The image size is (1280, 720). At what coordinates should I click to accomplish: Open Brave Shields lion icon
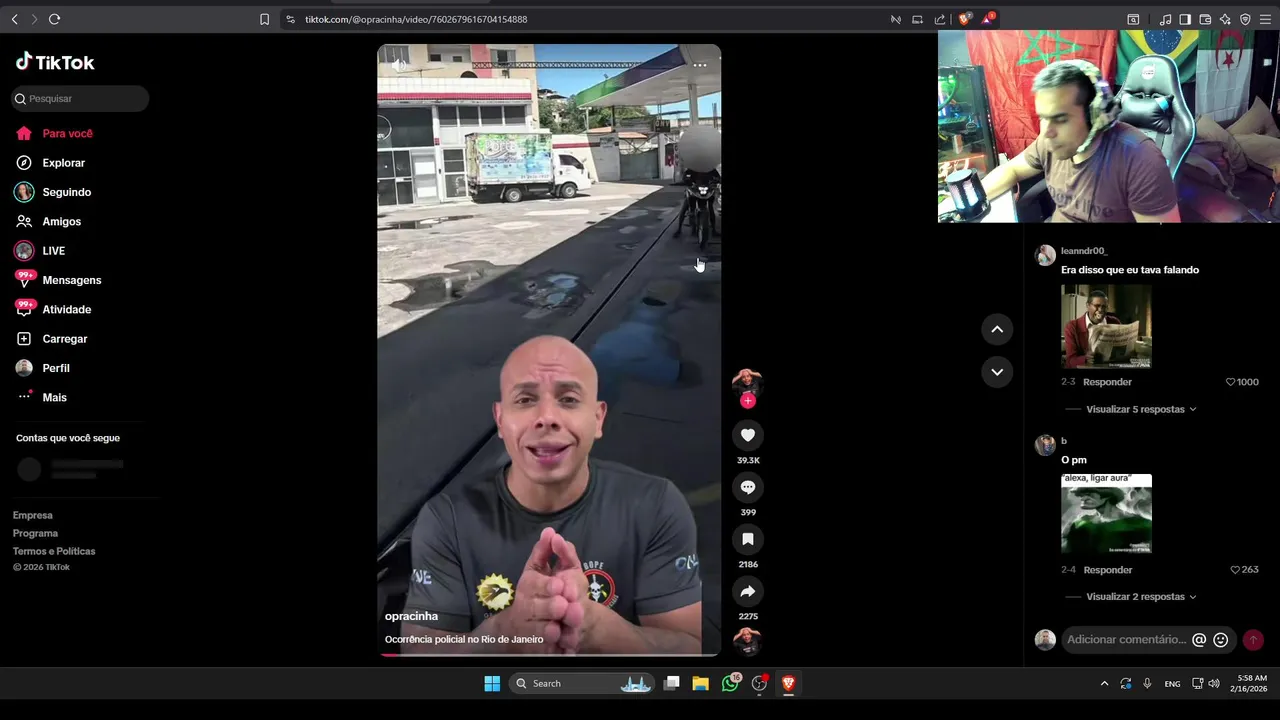point(965,19)
